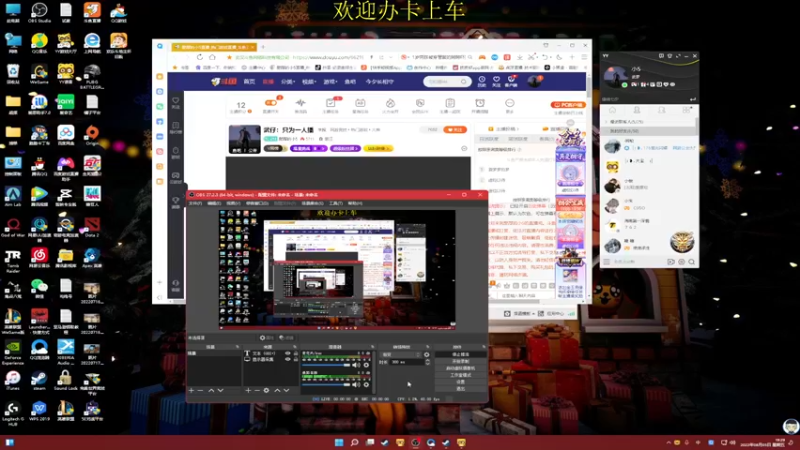Expand the Douyu games dropdown in nav bar
The image size is (800, 450).
330,82
